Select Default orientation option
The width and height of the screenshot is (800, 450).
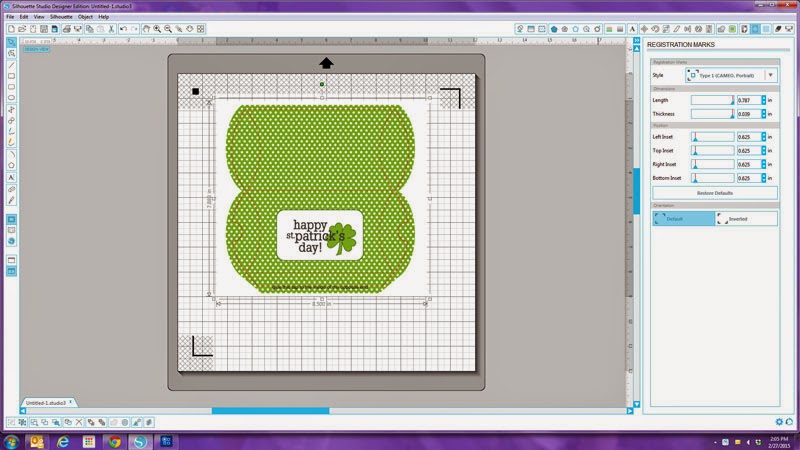684,219
